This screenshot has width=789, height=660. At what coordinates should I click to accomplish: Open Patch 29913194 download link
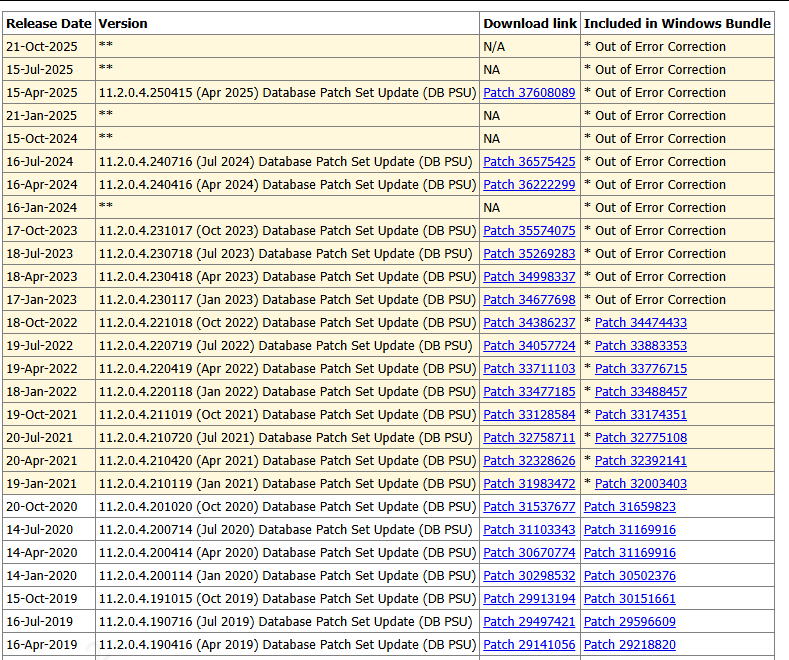point(529,599)
